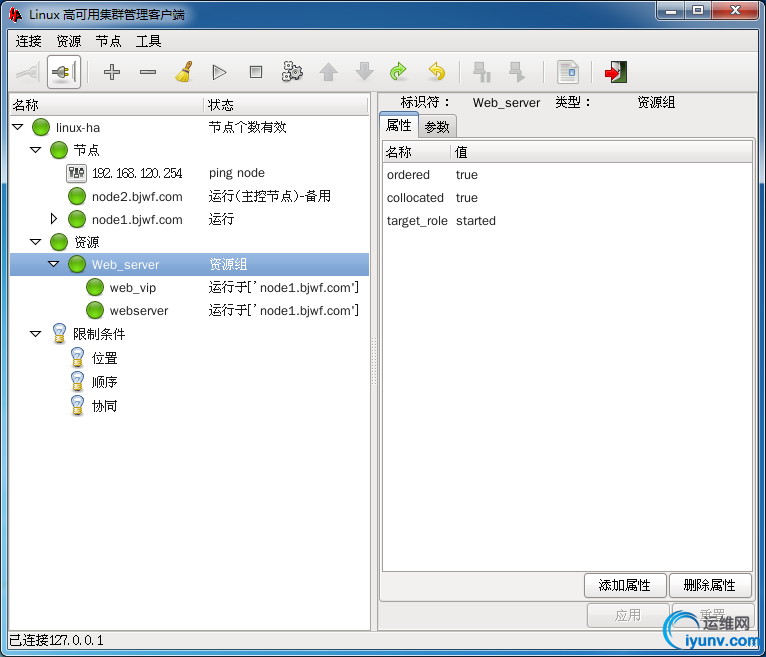Click the gears default settings icon

point(292,72)
